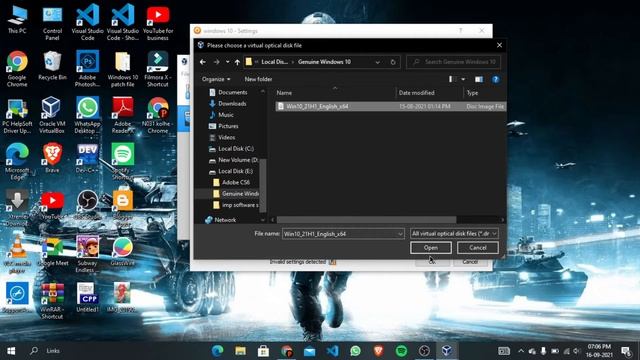Open Local Disk (C:) in navigation pane
The height and width of the screenshot is (360, 640).
pos(236,149)
